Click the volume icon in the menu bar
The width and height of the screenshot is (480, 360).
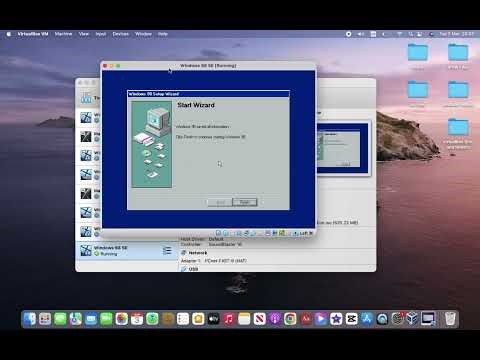[361, 34]
